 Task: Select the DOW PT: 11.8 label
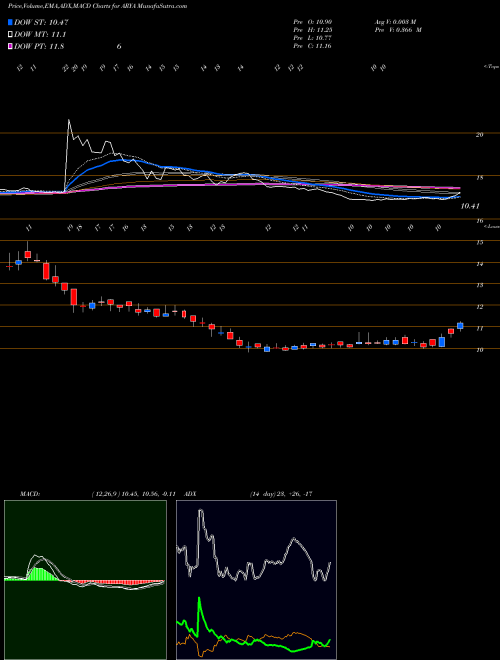39,46
